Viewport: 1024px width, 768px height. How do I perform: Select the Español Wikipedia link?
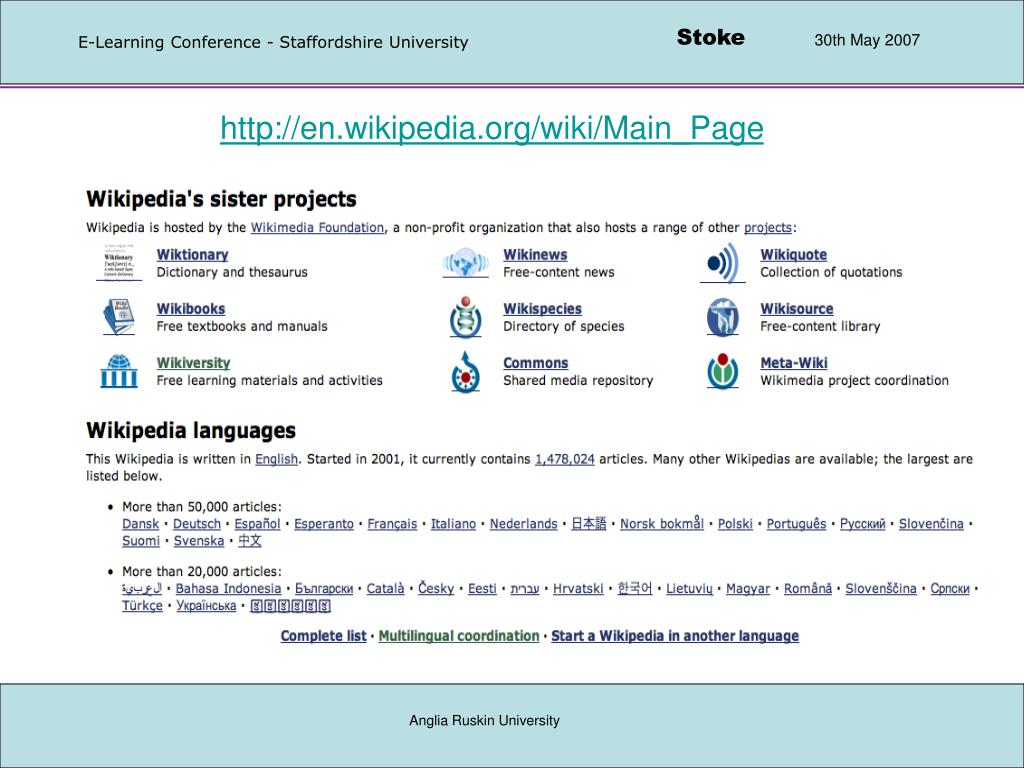click(x=257, y=524)
